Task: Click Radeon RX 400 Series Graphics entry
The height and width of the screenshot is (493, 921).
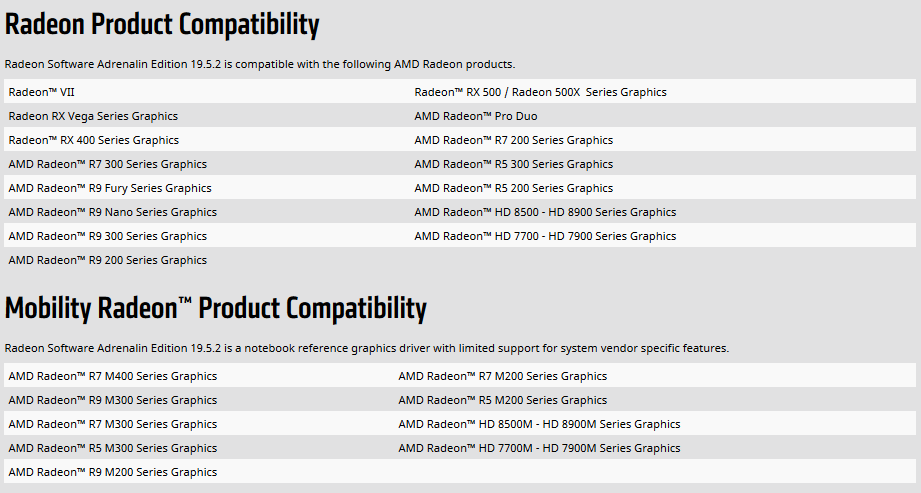Action: pos(93,140)
